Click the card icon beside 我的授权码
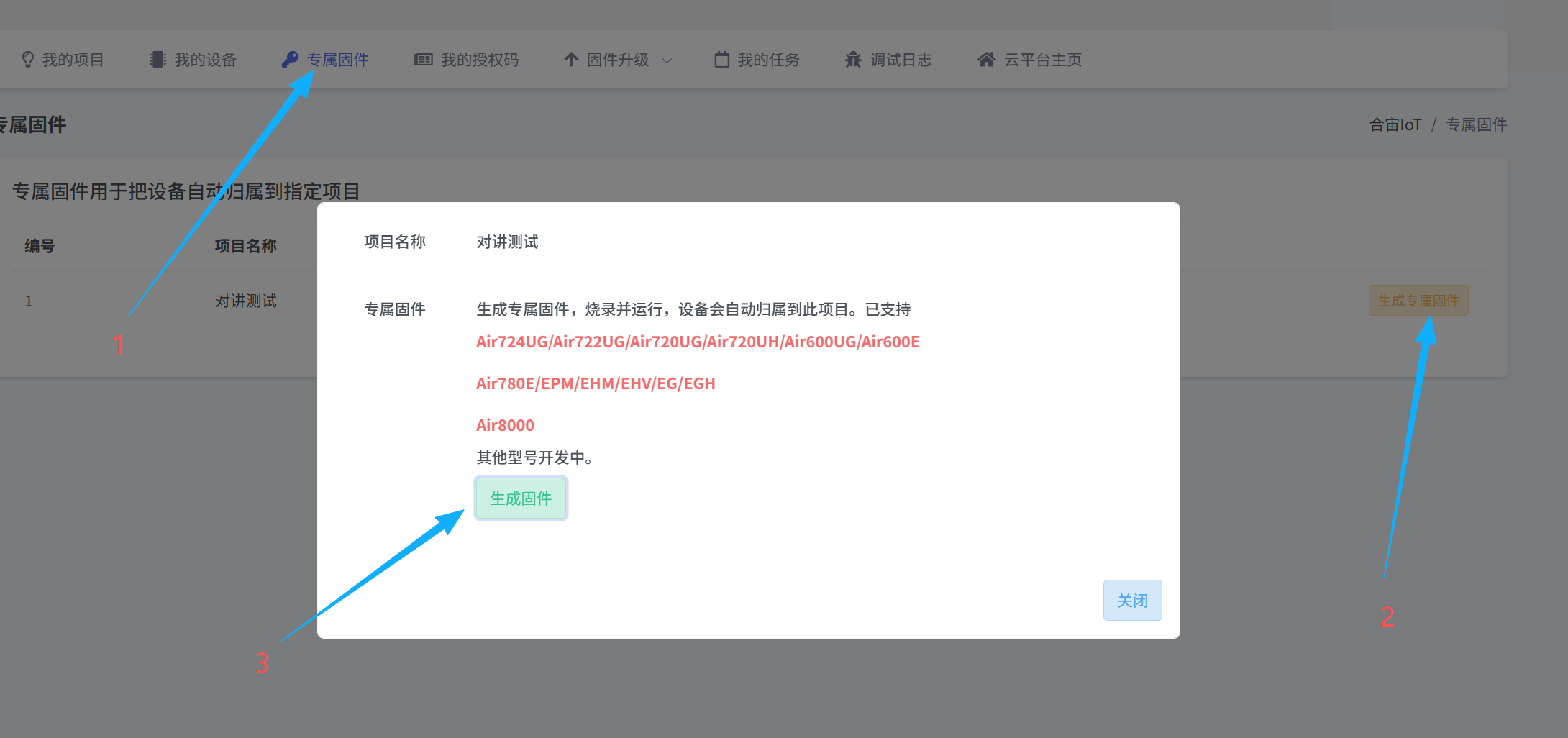1568x738 pixels. [424, 60]
